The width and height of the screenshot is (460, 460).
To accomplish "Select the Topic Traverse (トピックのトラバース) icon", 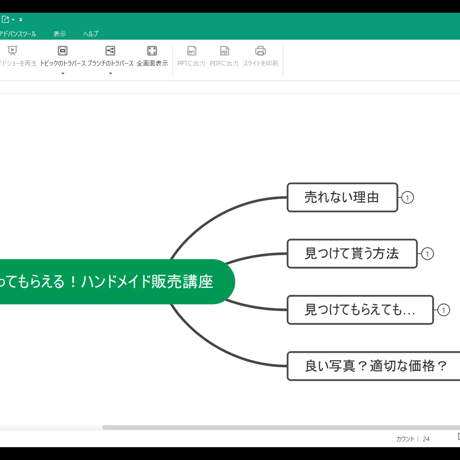I will tap(63, 51).
